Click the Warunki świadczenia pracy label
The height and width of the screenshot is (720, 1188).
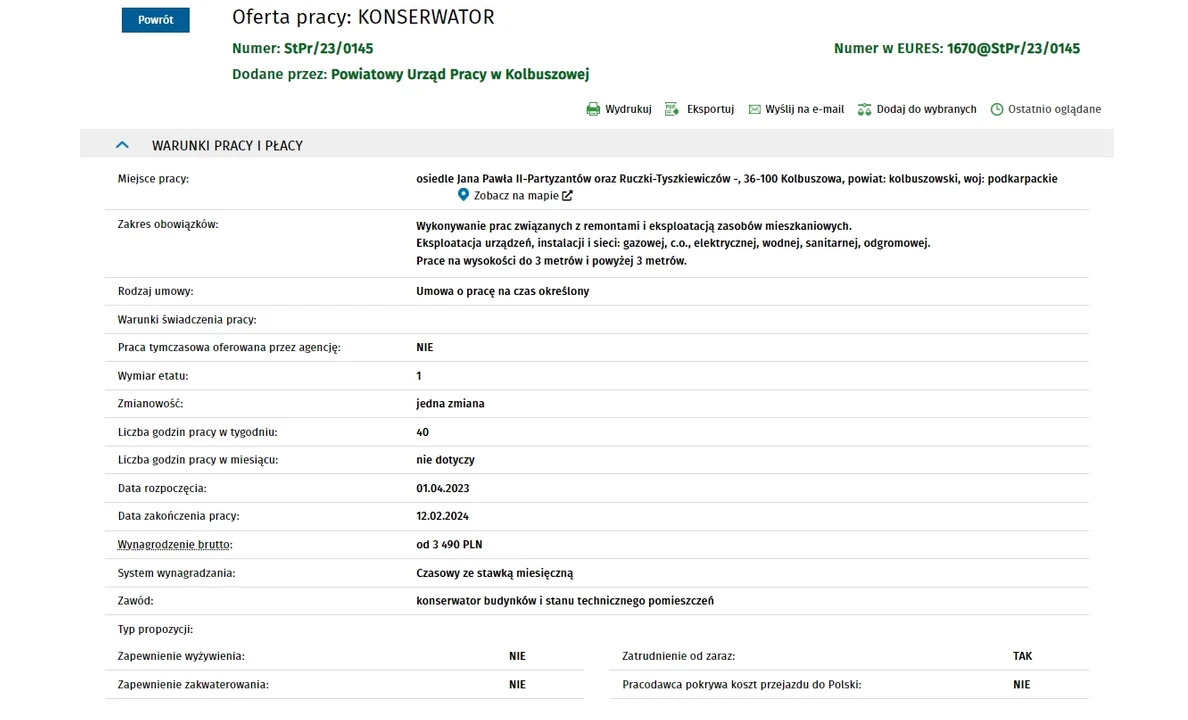(x=187, y=320)
